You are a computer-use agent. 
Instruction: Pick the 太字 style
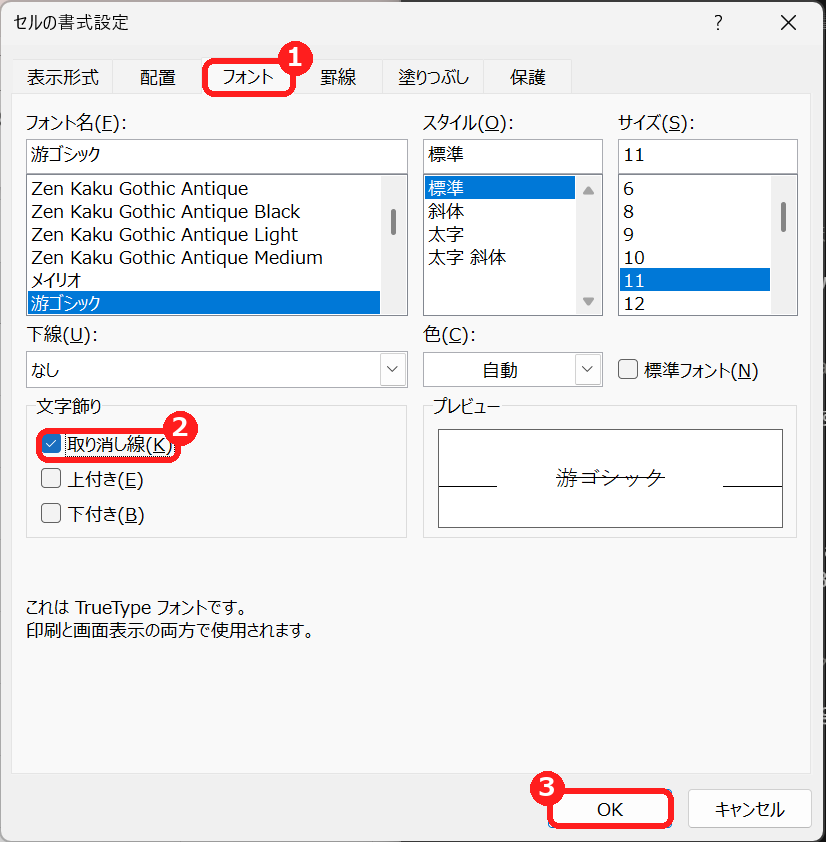(499, 235)
